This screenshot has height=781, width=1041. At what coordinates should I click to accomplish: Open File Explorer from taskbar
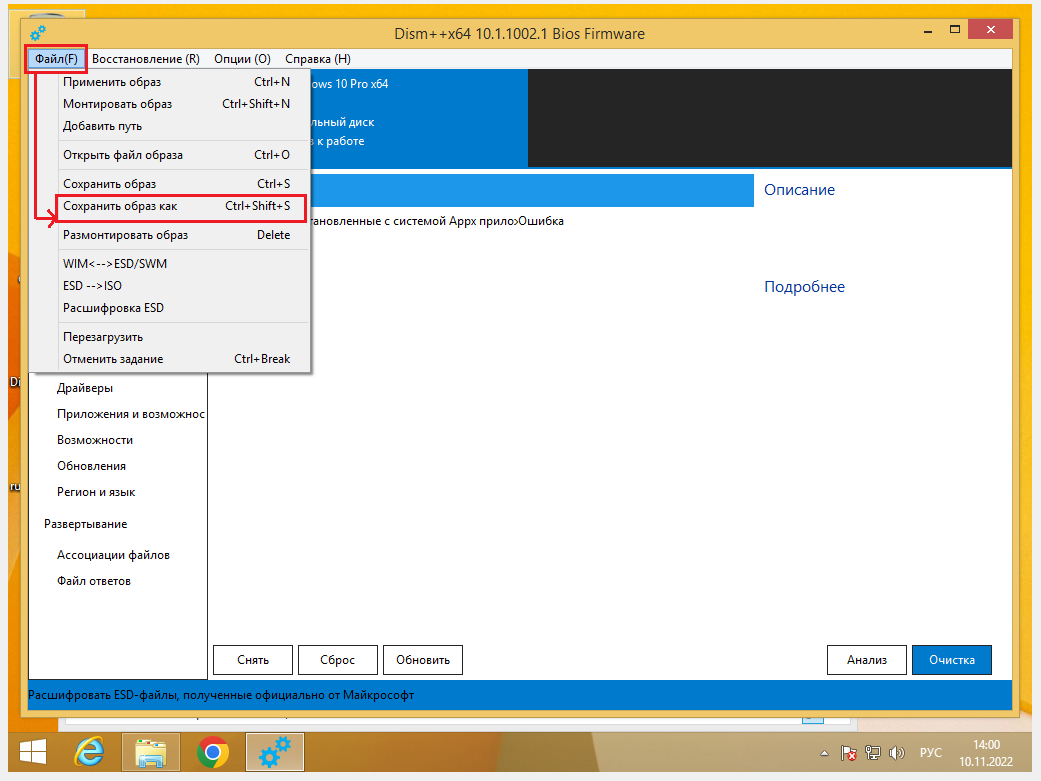click(x=151, y=752)
